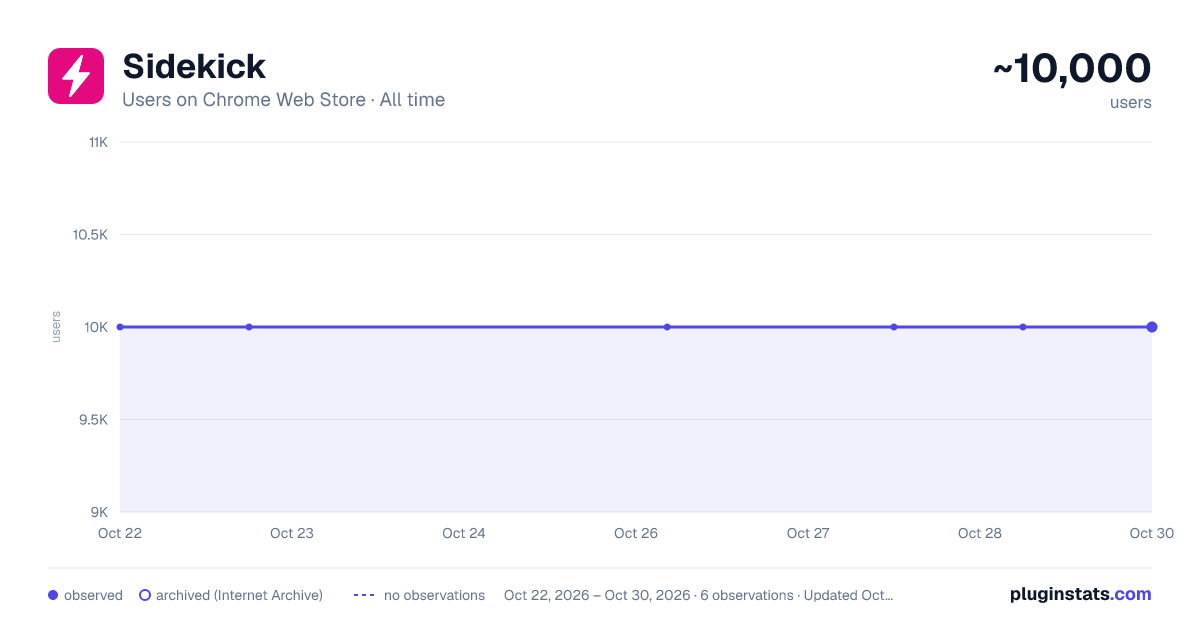Click the hollow 'archived' legend circle

pyautogui.click(x=145, y=595)
